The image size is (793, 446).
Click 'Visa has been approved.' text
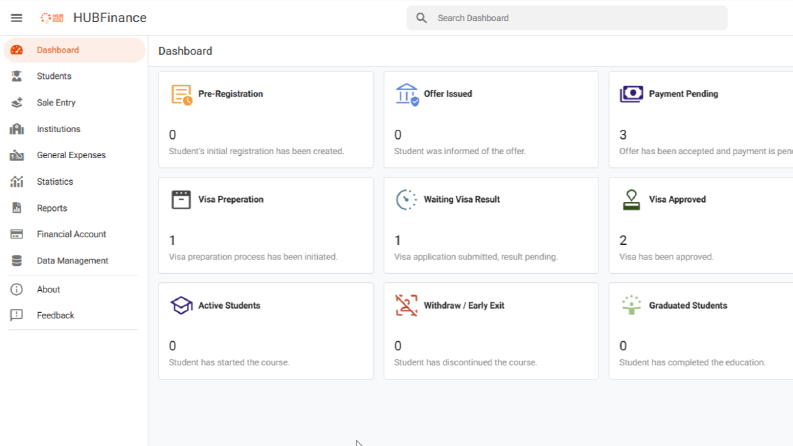(x=666, y=257)
